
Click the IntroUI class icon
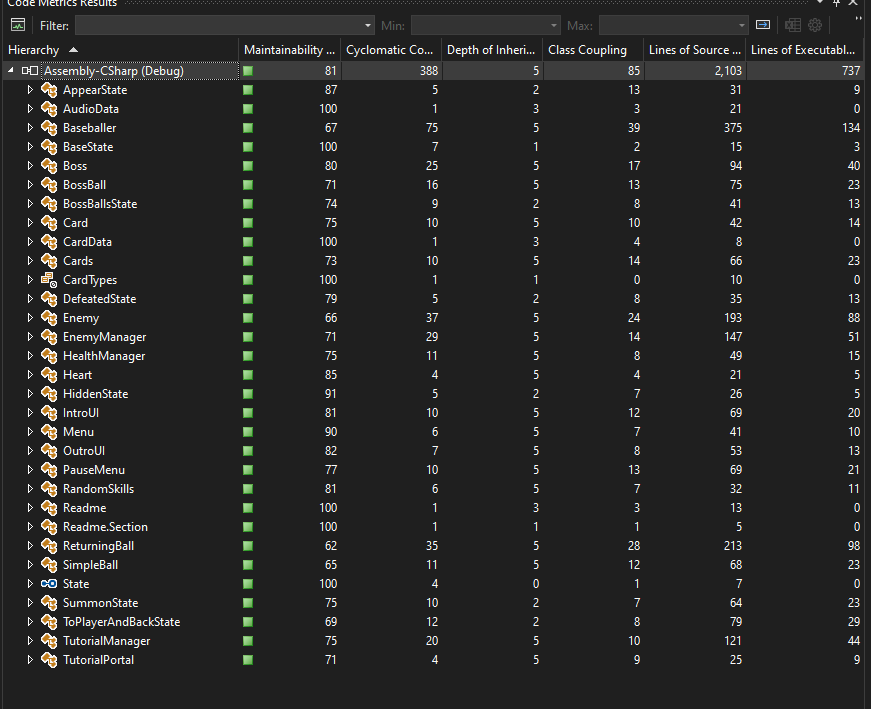[49, 413]
